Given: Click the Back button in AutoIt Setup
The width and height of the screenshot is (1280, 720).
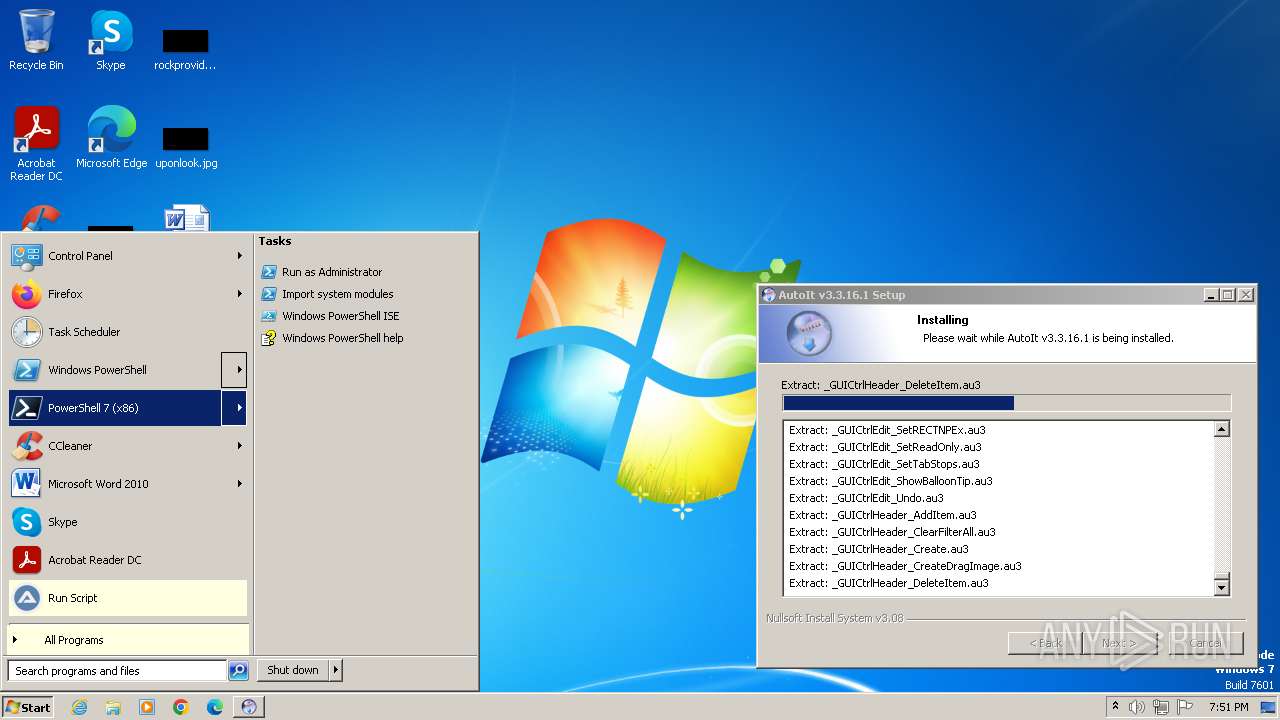Looking at the screenshot, I should pos(1045,643).
